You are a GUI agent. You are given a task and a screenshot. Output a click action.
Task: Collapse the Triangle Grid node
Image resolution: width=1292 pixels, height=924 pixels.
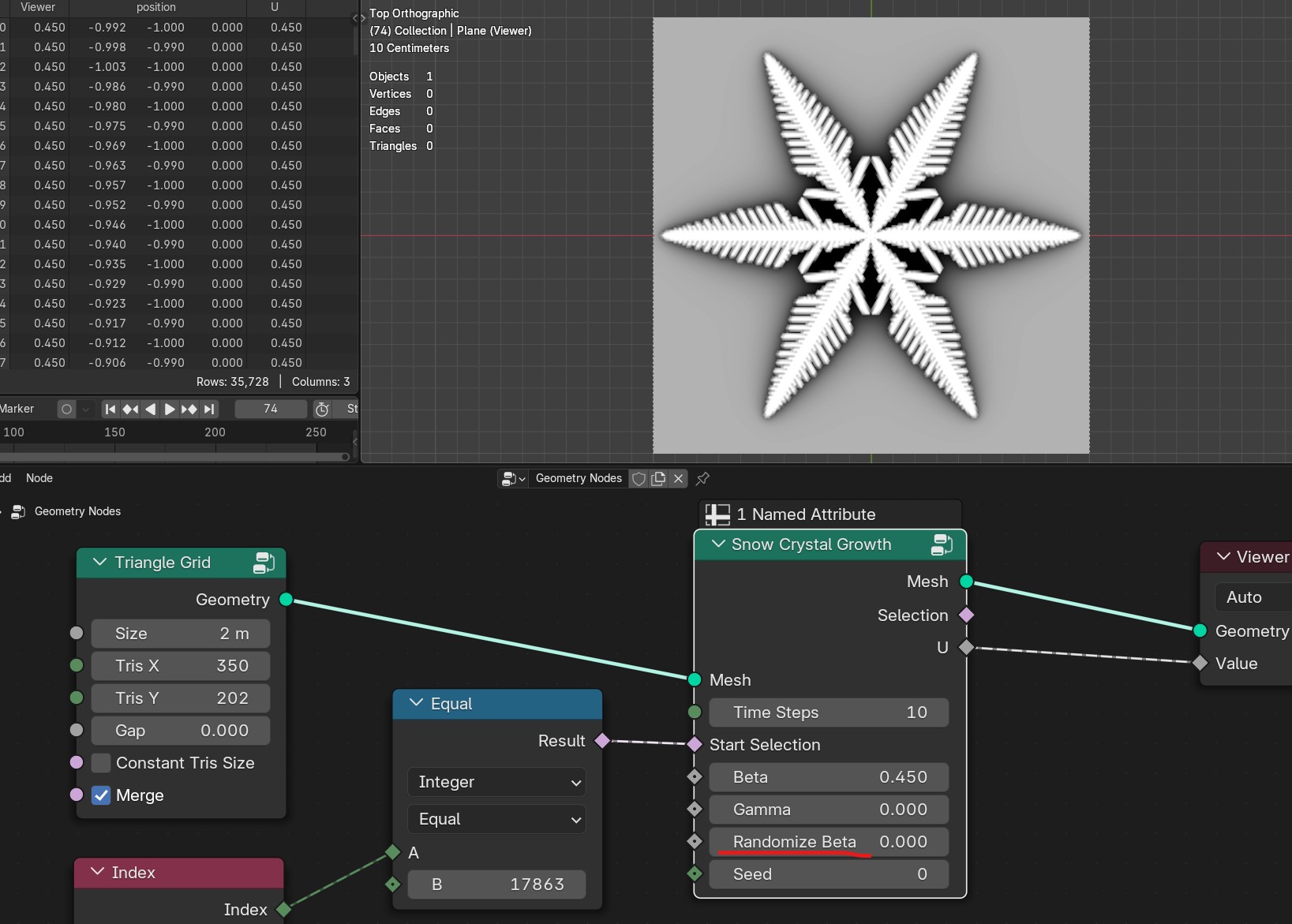99,562
